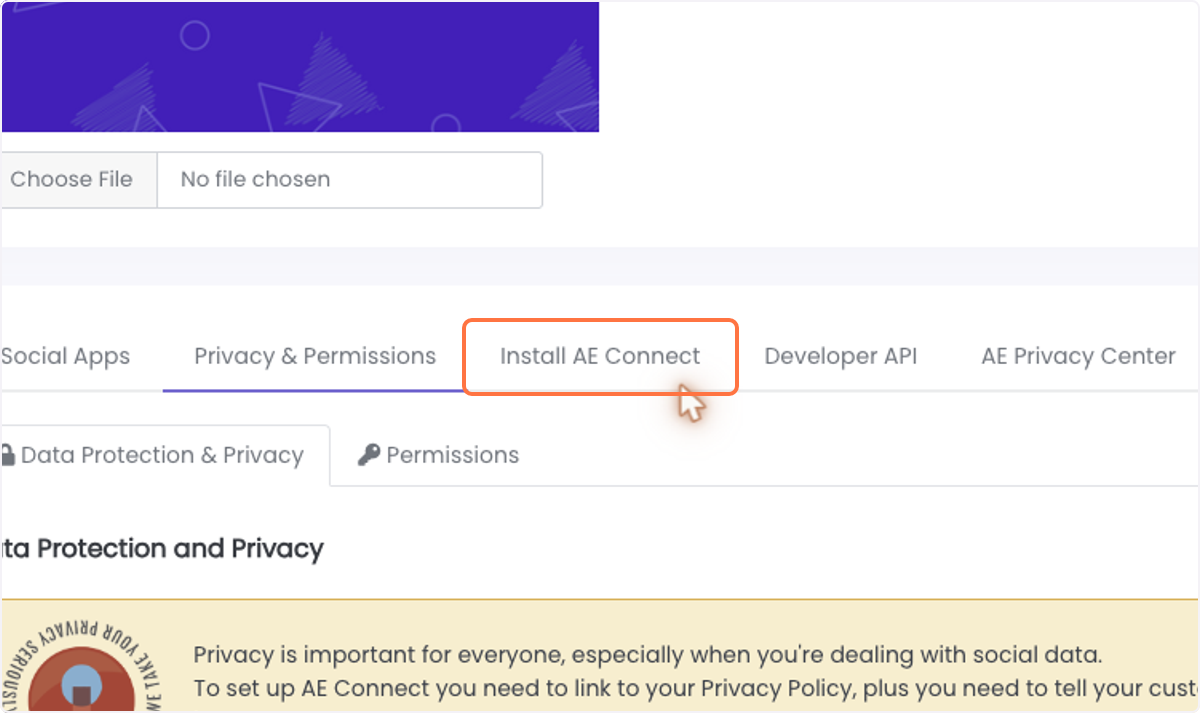Screen dimensions: 1200x713
Task: Click the No file chosen field
Action: click(x=350, y=180)
